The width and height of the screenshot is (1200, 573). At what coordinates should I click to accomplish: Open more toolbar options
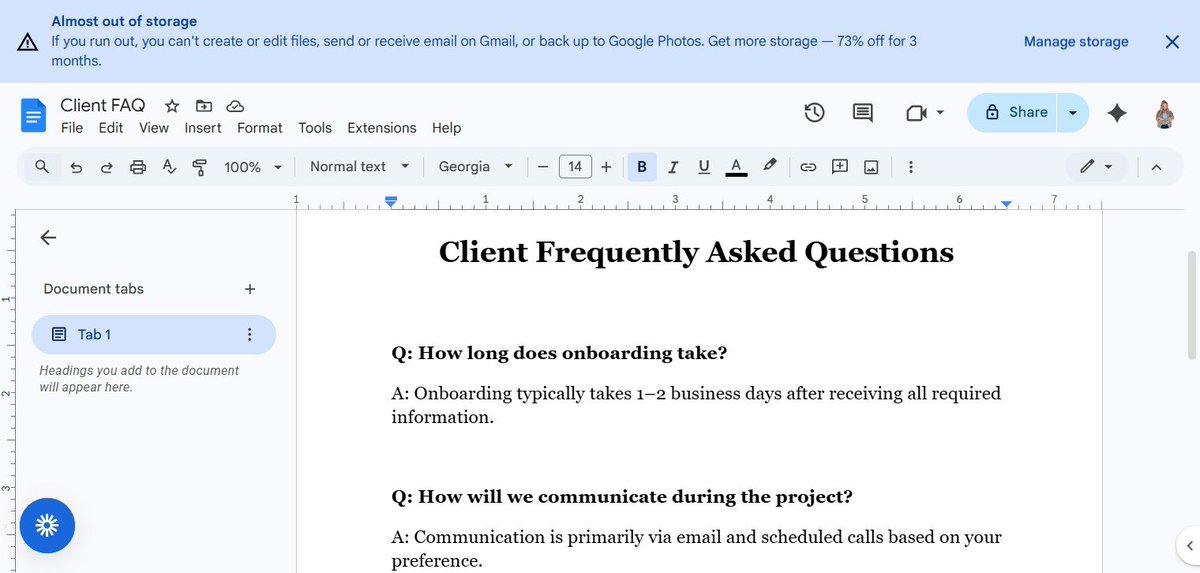point(910,167)
